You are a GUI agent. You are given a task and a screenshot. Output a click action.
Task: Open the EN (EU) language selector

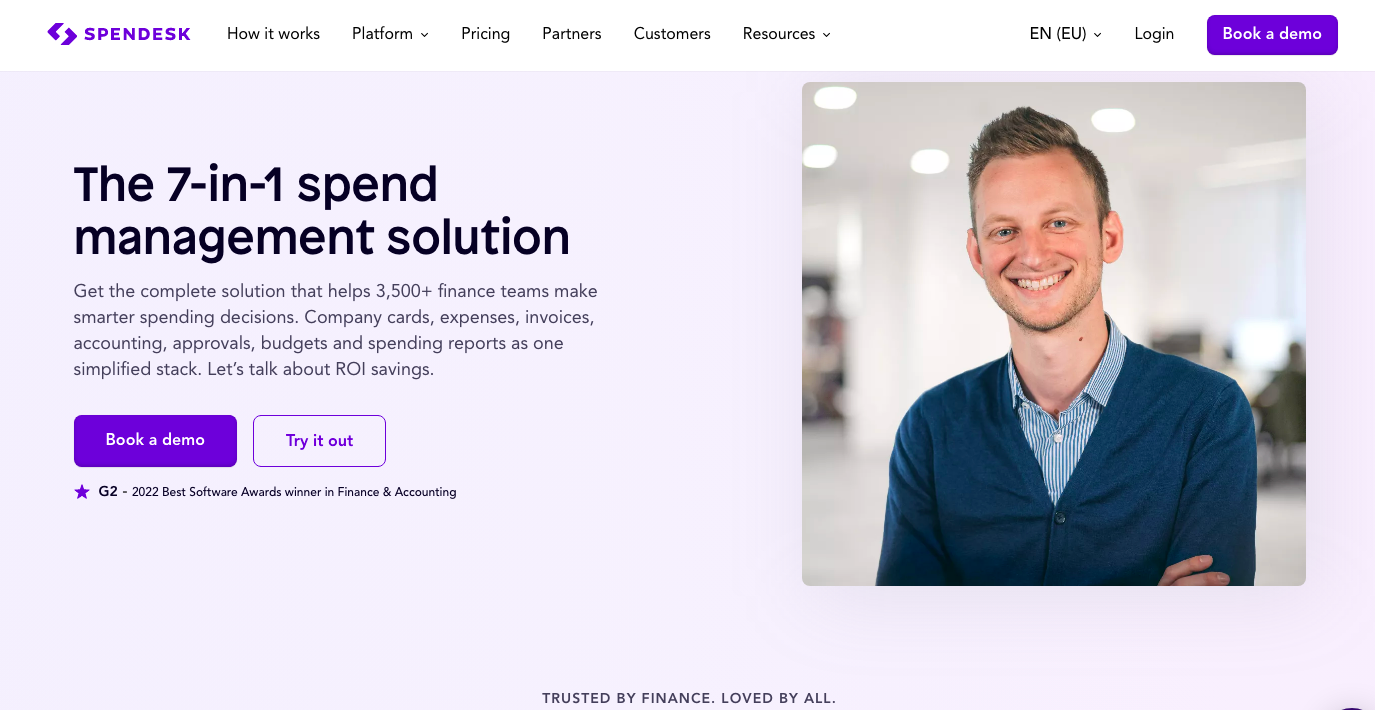[x=1066, y=34]
